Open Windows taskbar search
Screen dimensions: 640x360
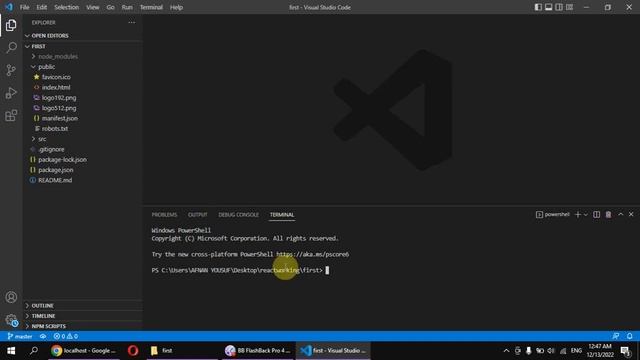point(34,351)
